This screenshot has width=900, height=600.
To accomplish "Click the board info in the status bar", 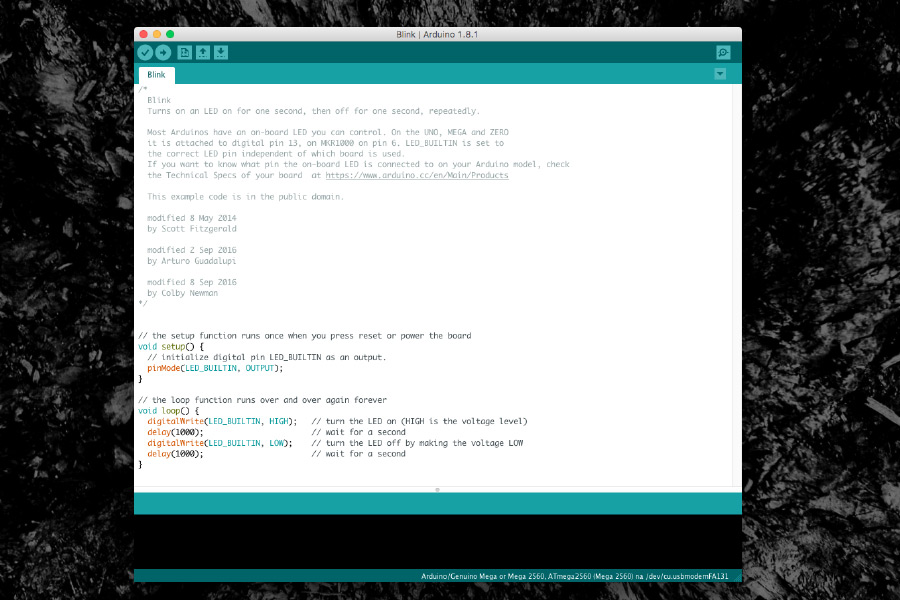I will tap(577, 576).
